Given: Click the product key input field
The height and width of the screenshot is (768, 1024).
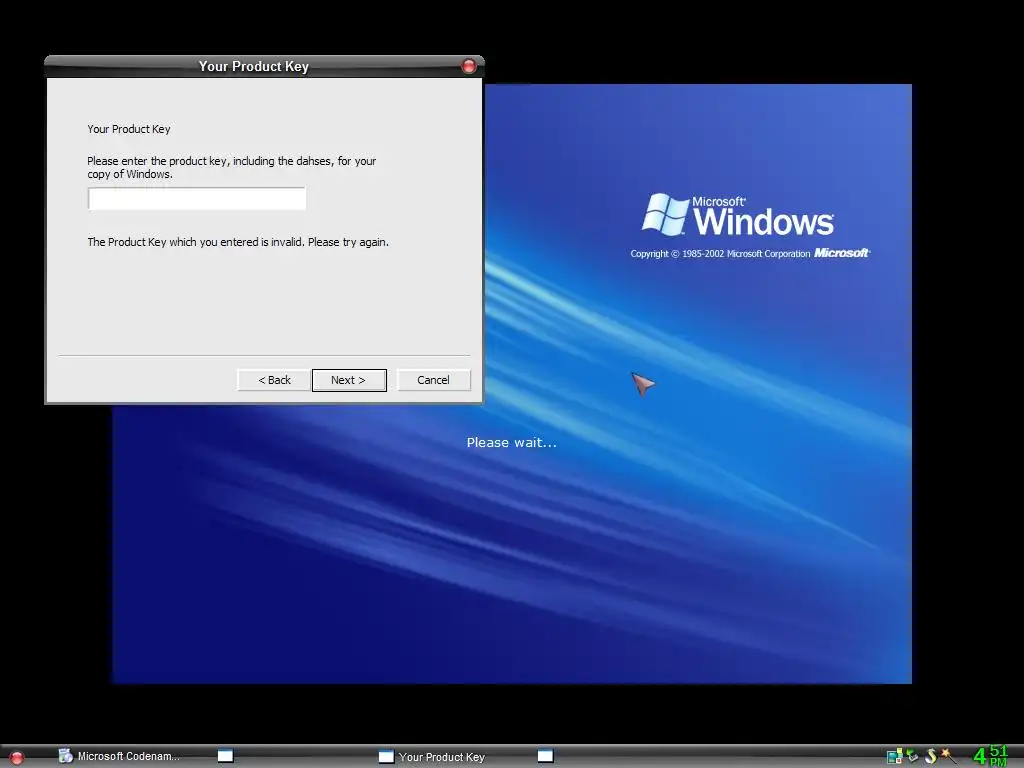Looking at the screenshot, I should tap(197, 199).
